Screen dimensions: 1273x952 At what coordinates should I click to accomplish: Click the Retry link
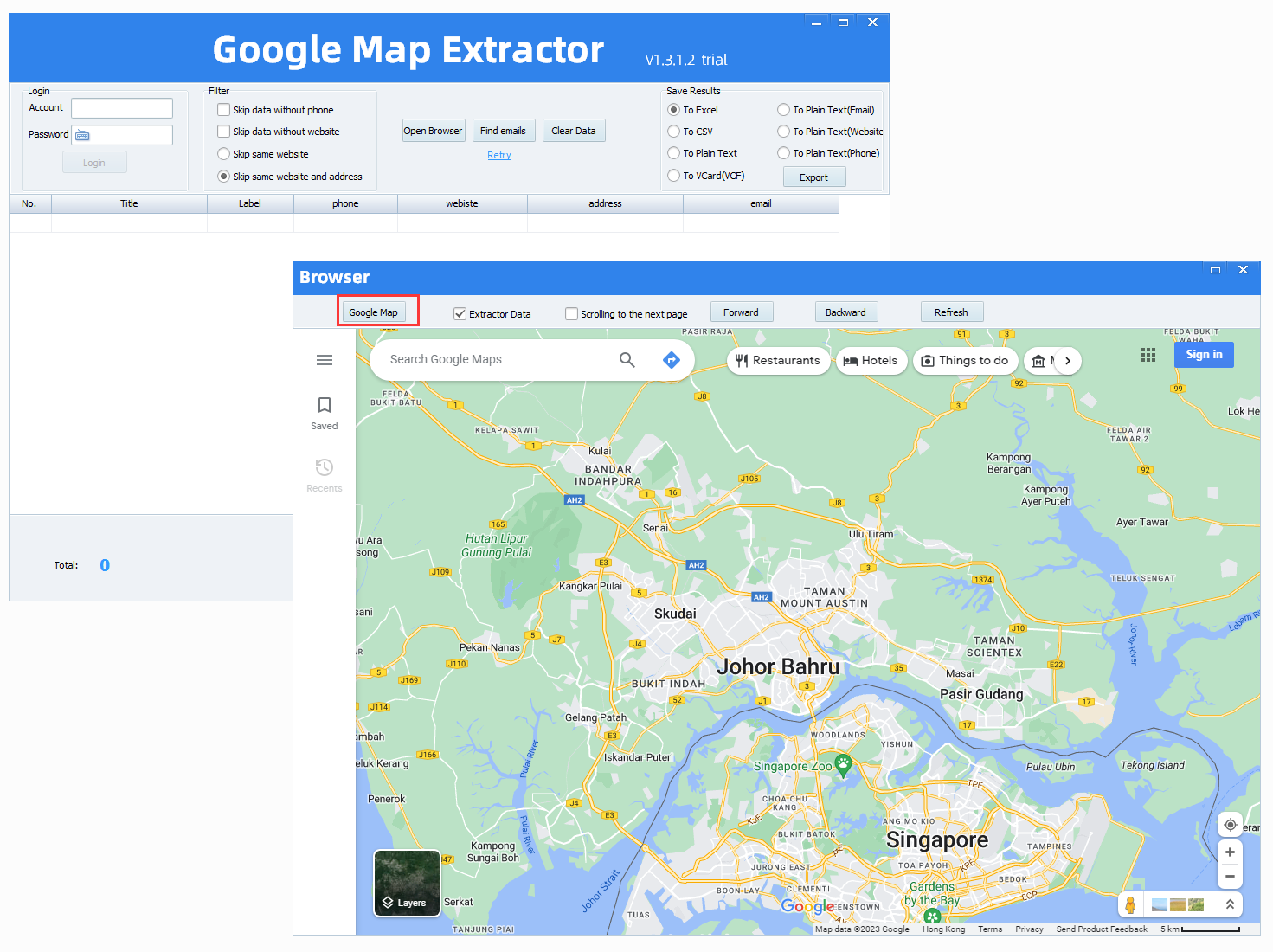point(499,156)
